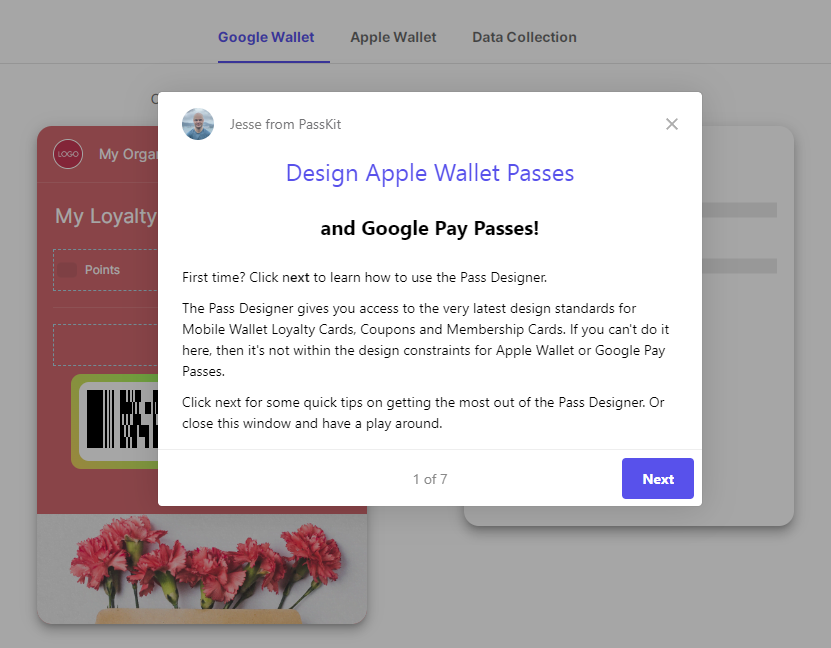
Task: Select the 'My Loyalty' title on the pass
Action: pyautogui.click(x=107, y=216)
